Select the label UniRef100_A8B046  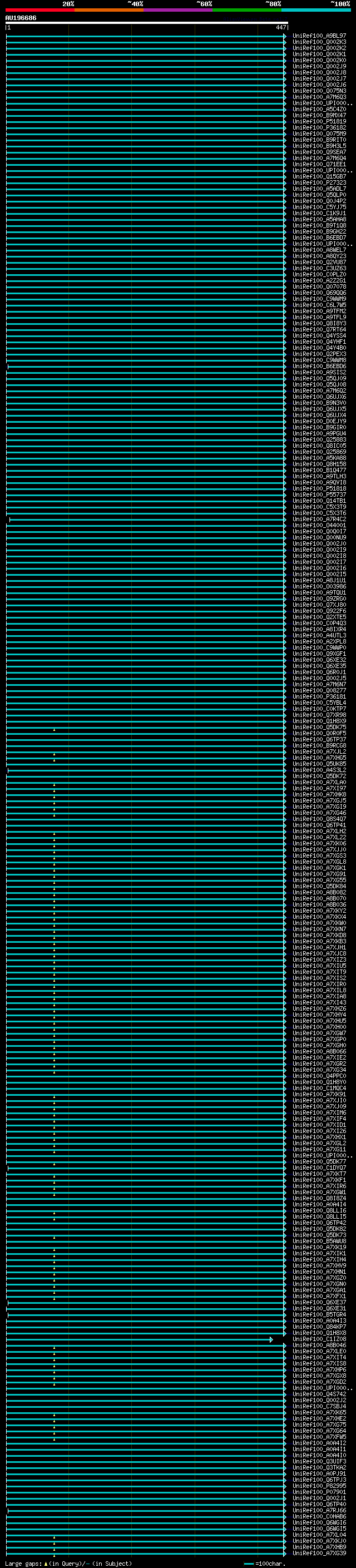point(319,1345)
